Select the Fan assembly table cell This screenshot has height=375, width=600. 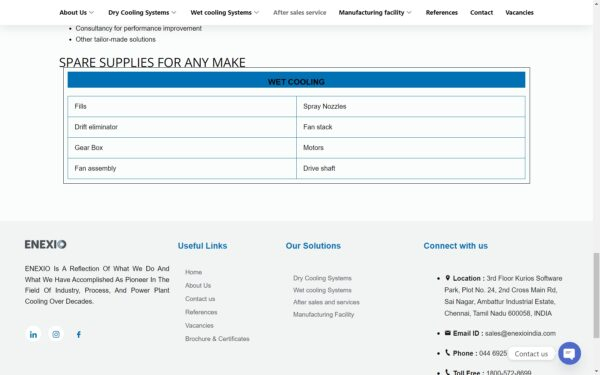(x=182, y=168)
